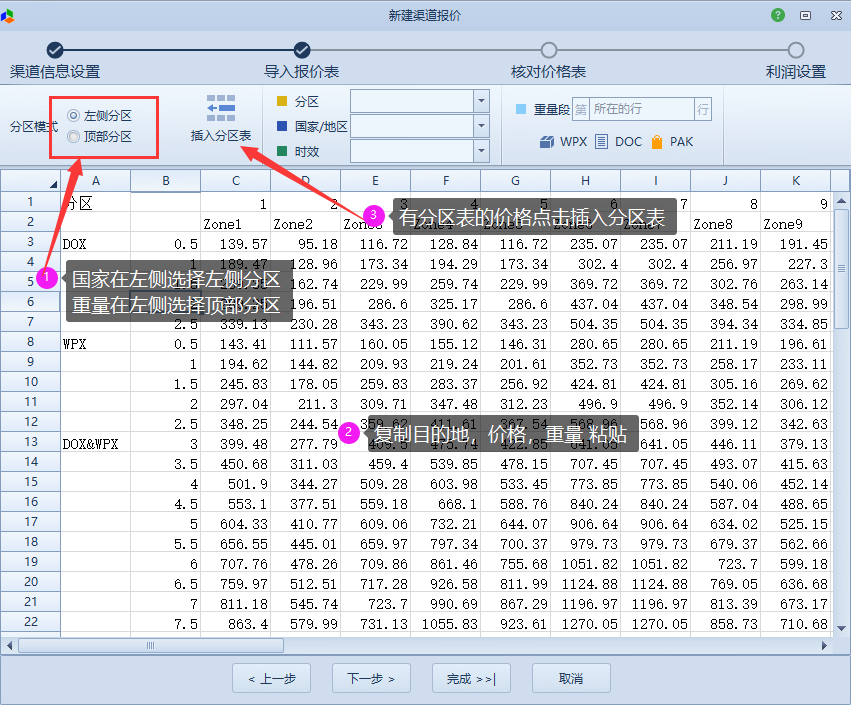Click the 取消 button
This screenshot has height=705, width=851.
coord(571,678)
